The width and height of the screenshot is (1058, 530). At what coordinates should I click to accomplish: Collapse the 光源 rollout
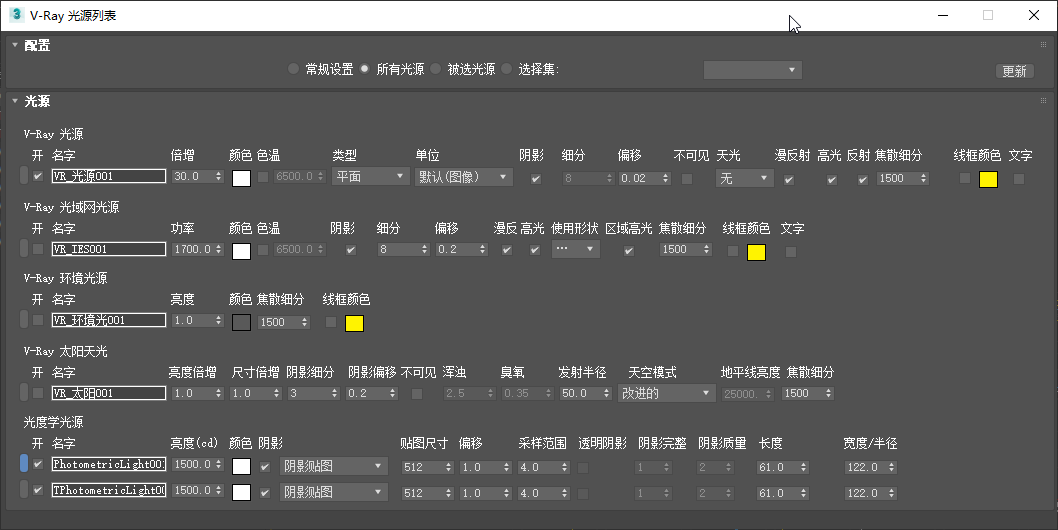pos(15,101)
